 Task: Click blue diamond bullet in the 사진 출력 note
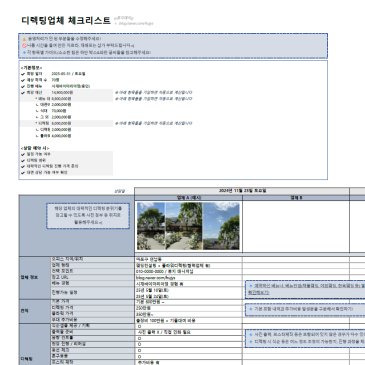250,334
